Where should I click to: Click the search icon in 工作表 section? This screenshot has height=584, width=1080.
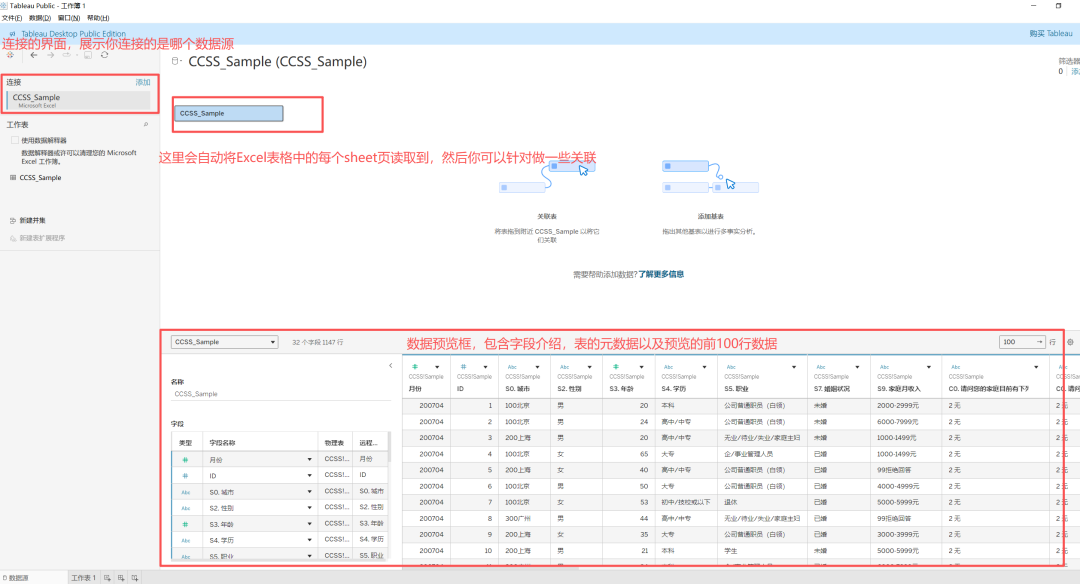pyautogui.click(x=145, y=125)
